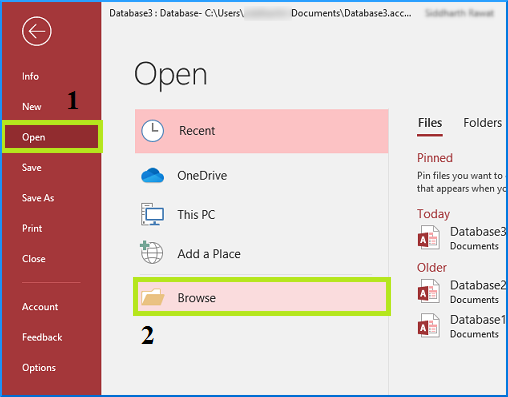The width and height of the screenshot is (508, 397).
Task: Open the Feedback page
Action: pyautogui.click(x=42, y=337)
